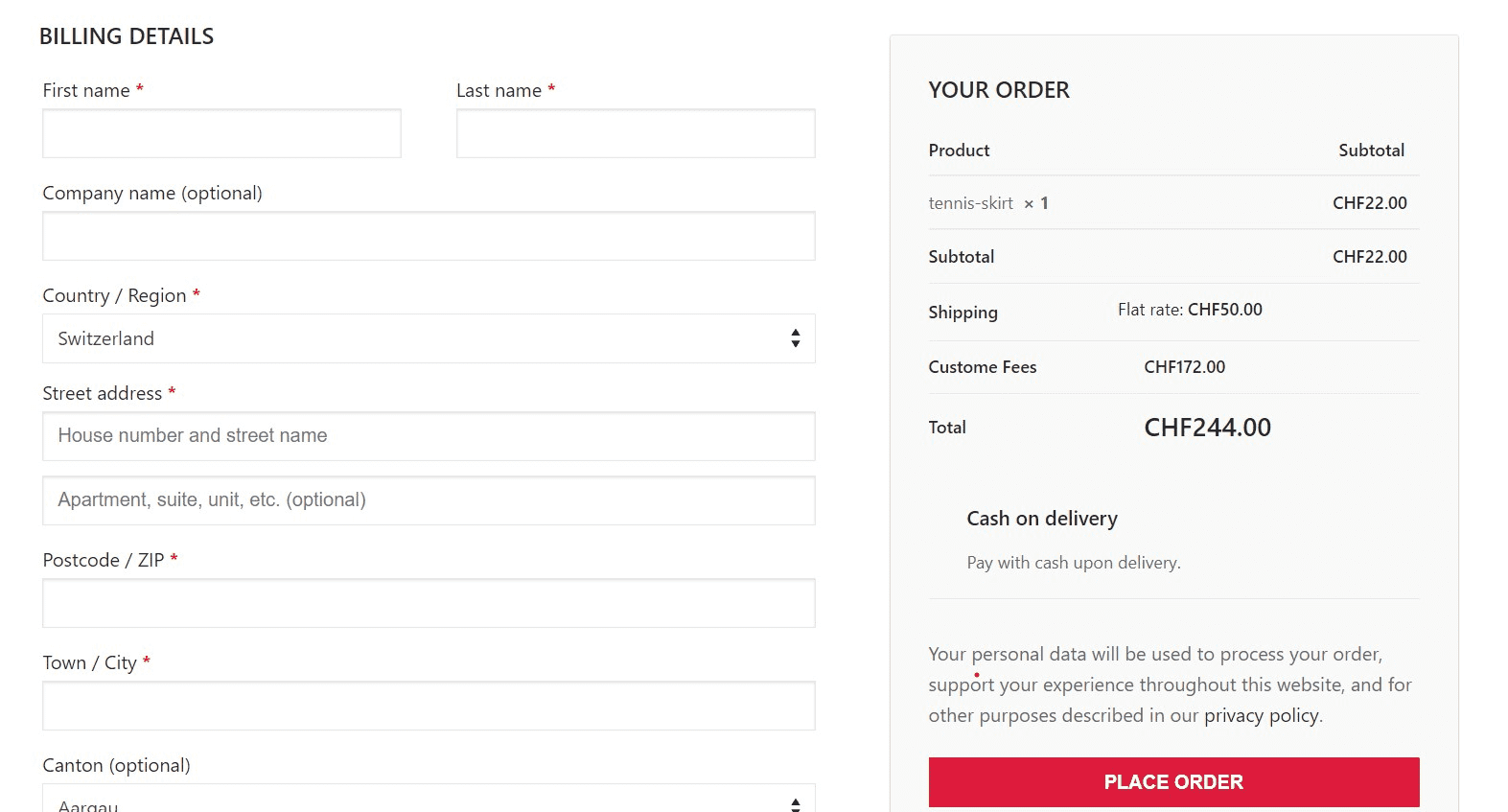This screenshot has height=812, width=1508.
Task: Click the Town / City field
Action: [429, 705]
